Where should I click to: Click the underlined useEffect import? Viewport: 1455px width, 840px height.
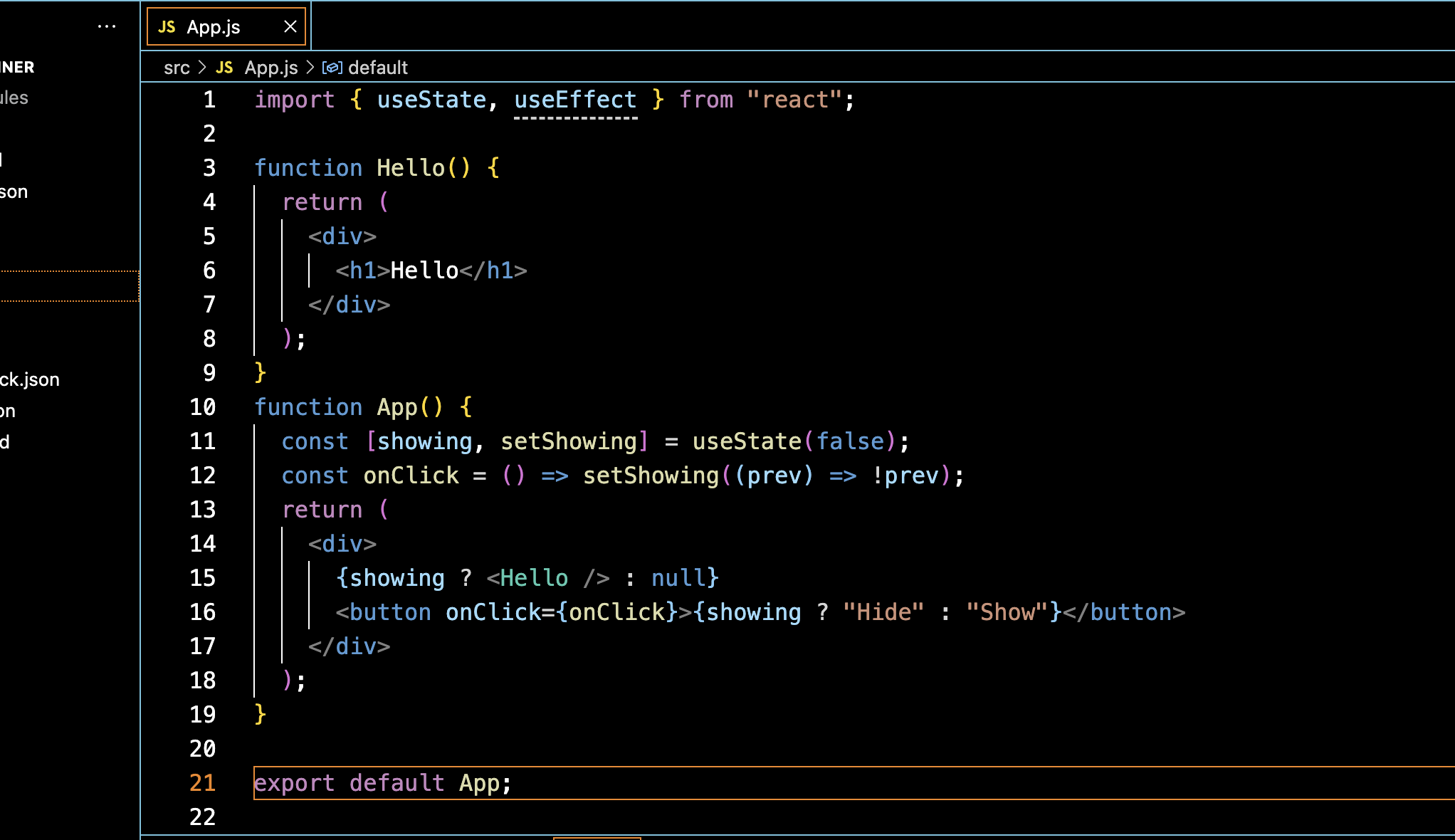(575, 100)
